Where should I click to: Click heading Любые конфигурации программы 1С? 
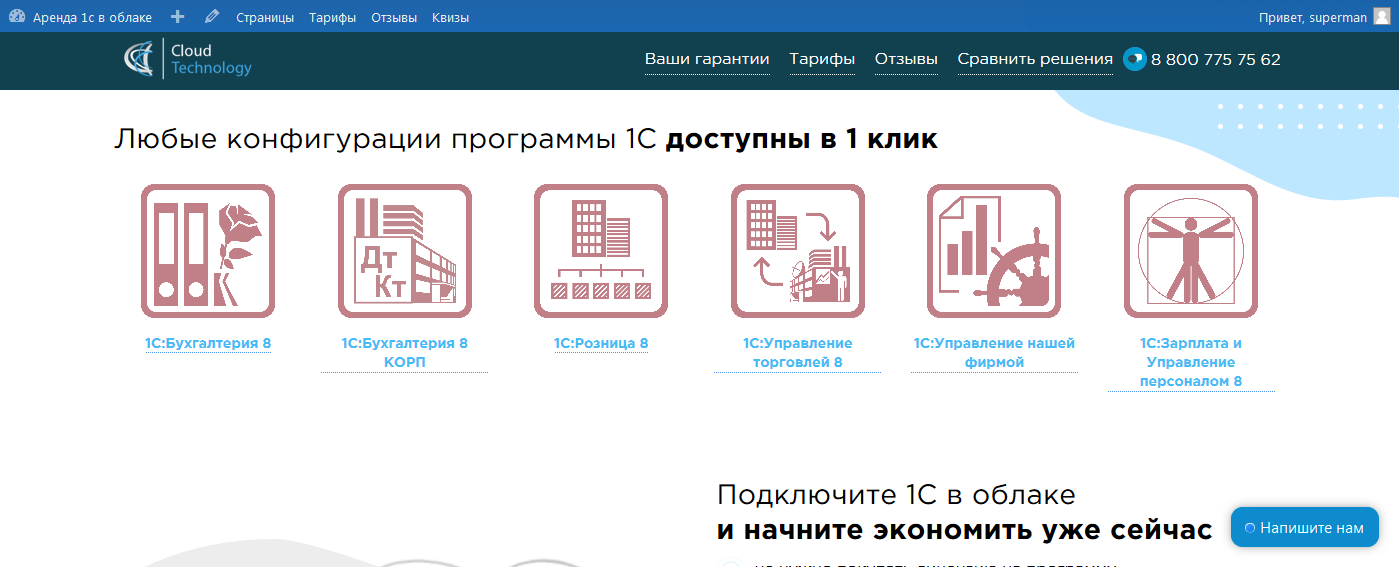click(x=385, y=139)
